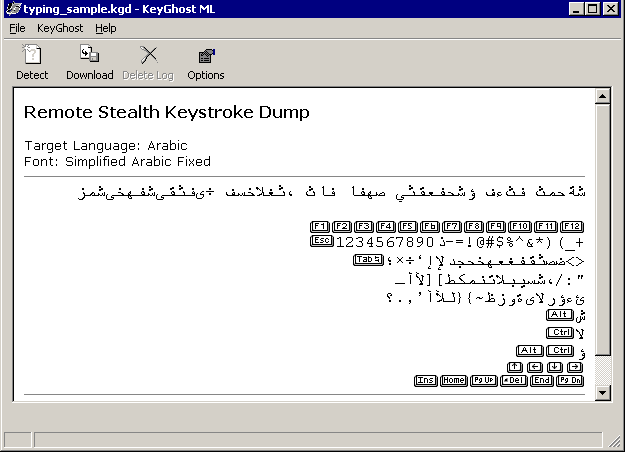Click the F9 key glyph in log
Image resolution: width=625 pixels, height=452 pixels.
pyautogui.click(x=495, y=227)
